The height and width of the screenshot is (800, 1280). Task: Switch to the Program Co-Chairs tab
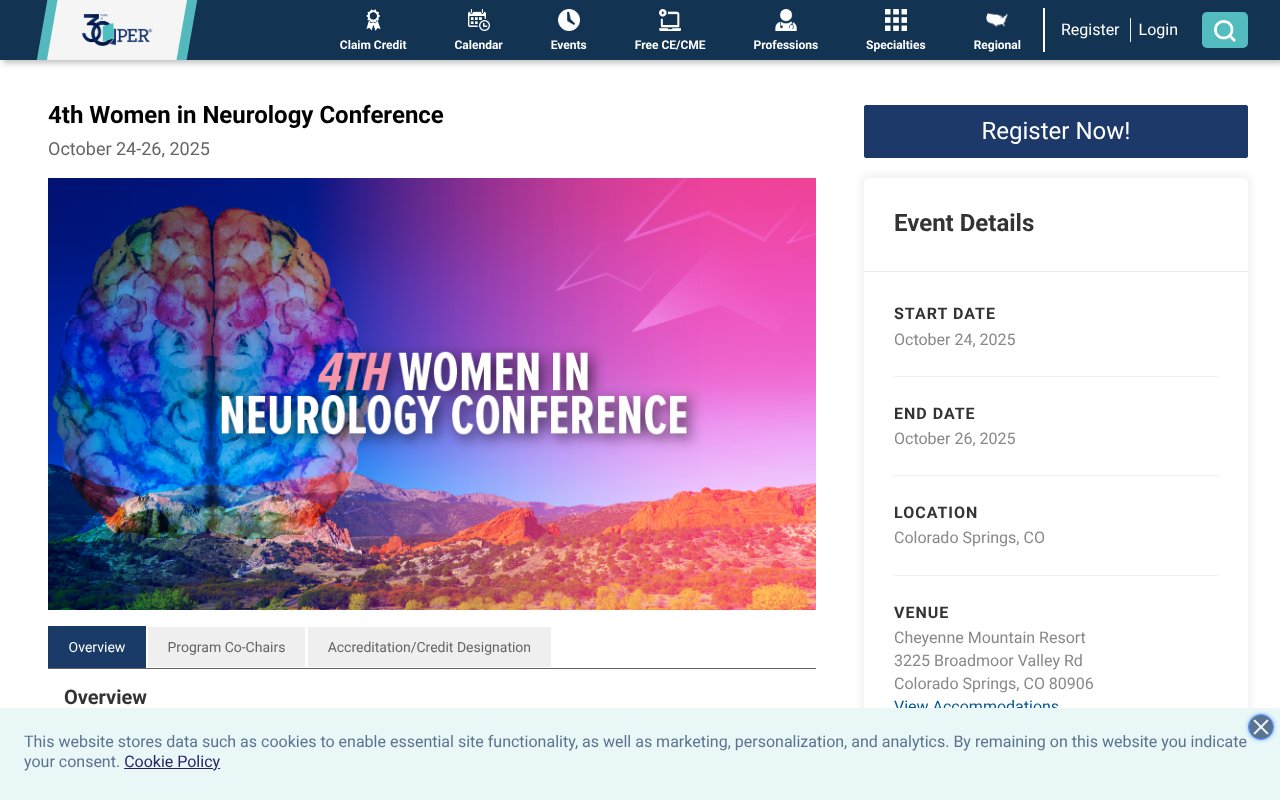tap(226, 647)
